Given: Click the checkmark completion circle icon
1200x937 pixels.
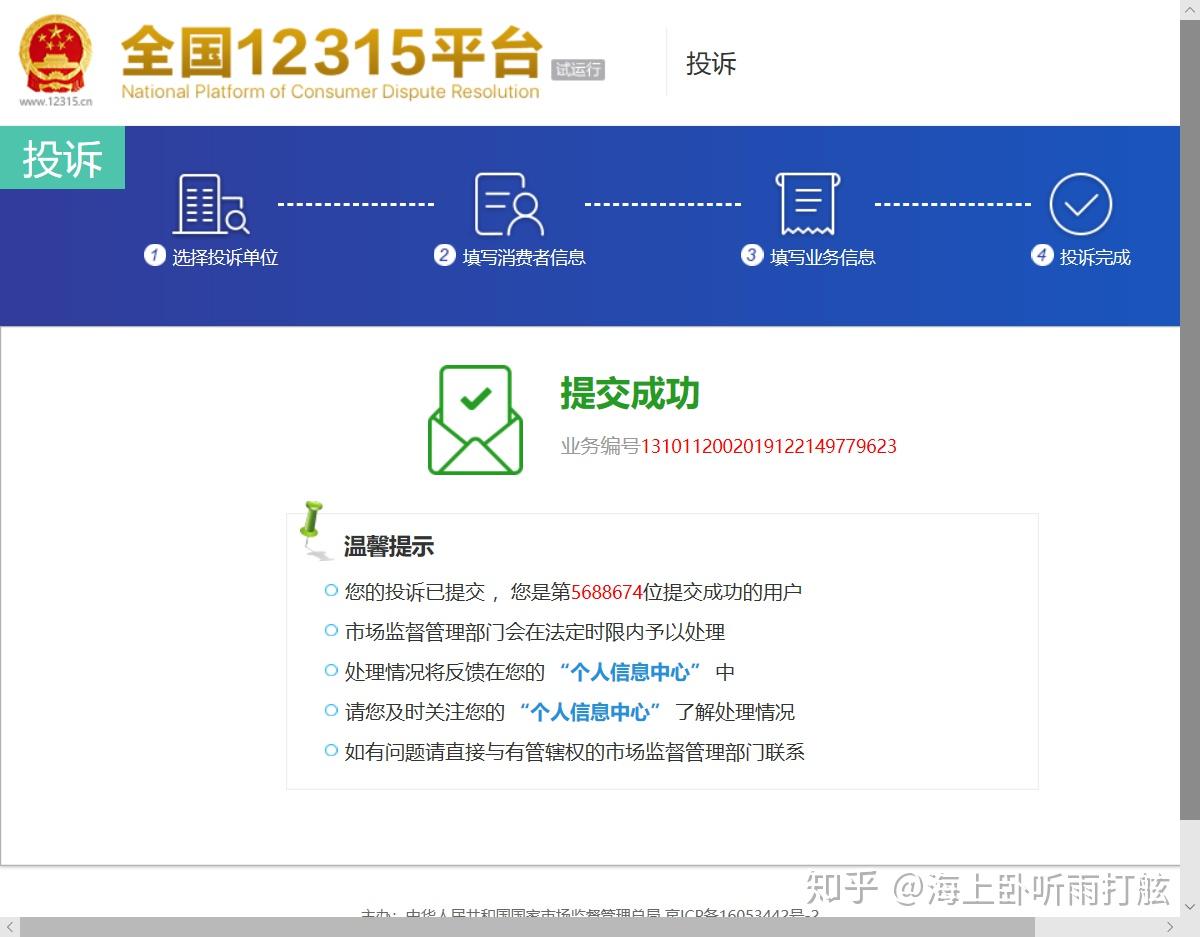Looking at the screenshot, I should click(x=1081, y=204).
